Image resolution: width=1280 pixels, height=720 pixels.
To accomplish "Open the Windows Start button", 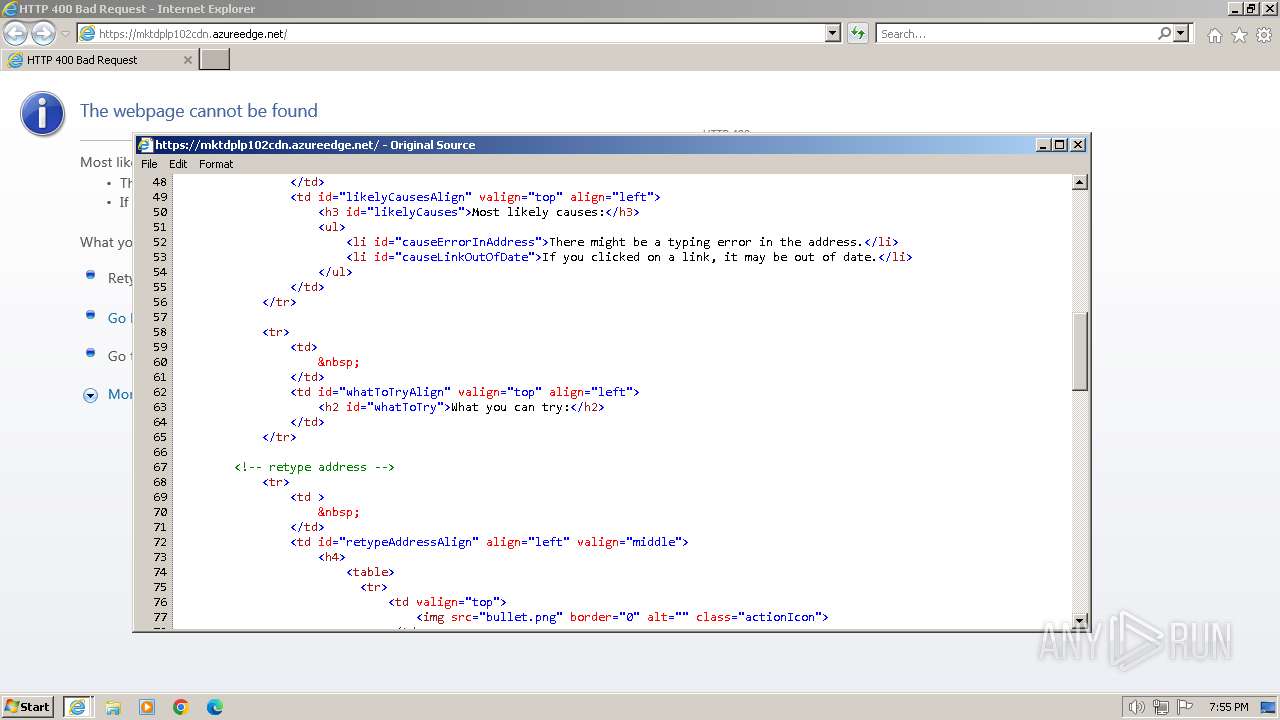I will (28, 707).
